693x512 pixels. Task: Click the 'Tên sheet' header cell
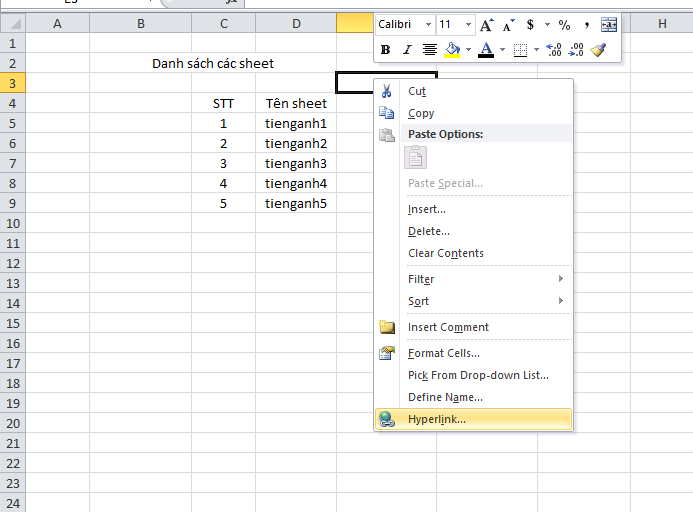[296, 103]
